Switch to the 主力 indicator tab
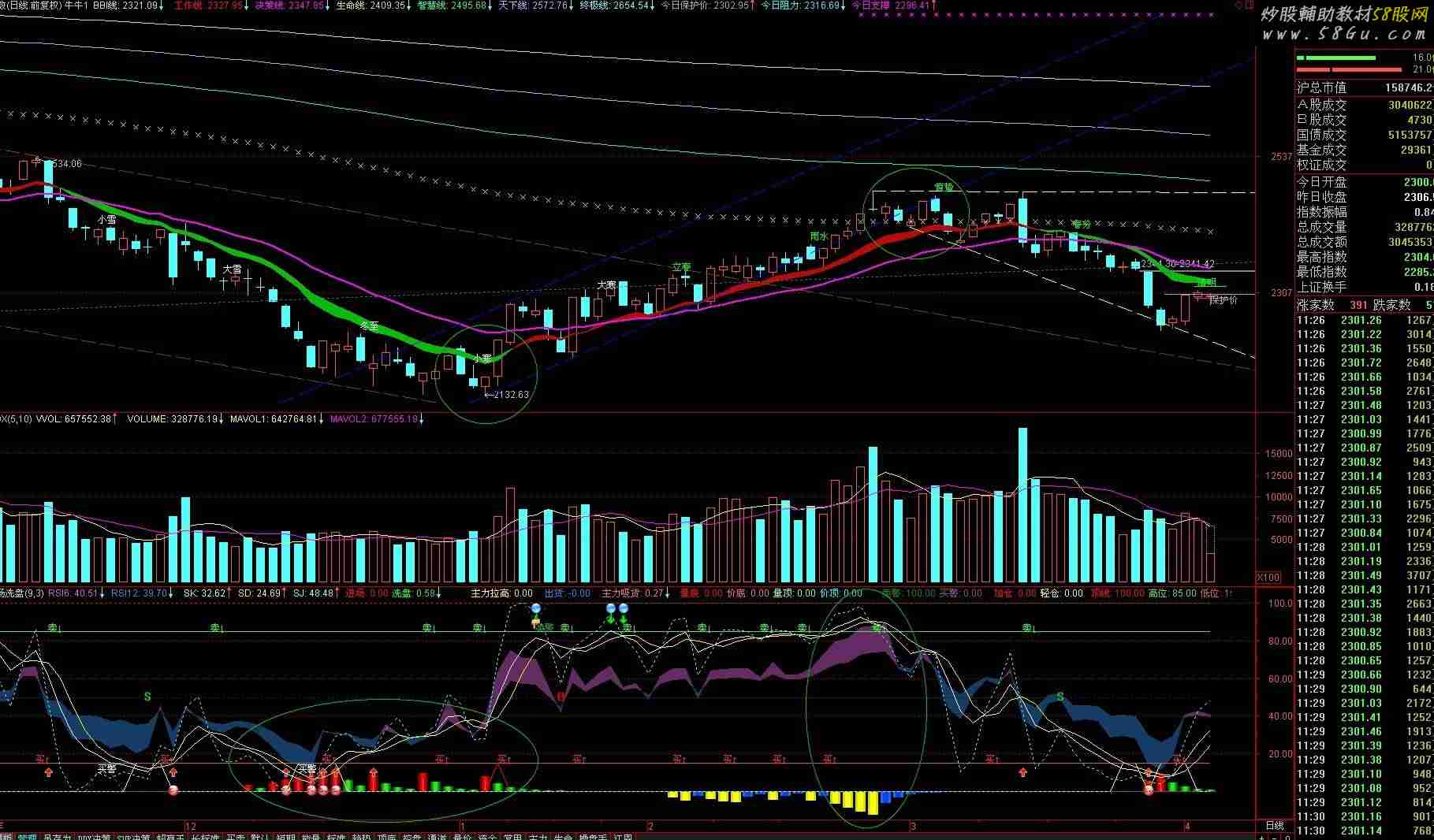This screenshot has width=1434, height=840. click(x=538, y=837)
